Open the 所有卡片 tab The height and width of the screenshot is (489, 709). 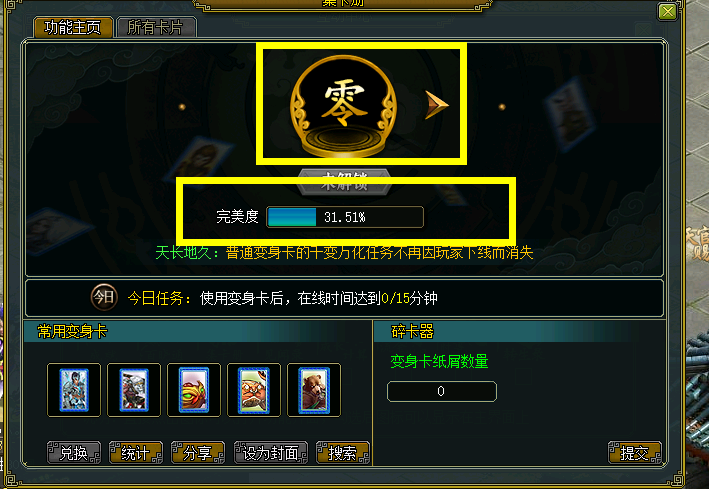pyautogui.click(x=156, y=28)
